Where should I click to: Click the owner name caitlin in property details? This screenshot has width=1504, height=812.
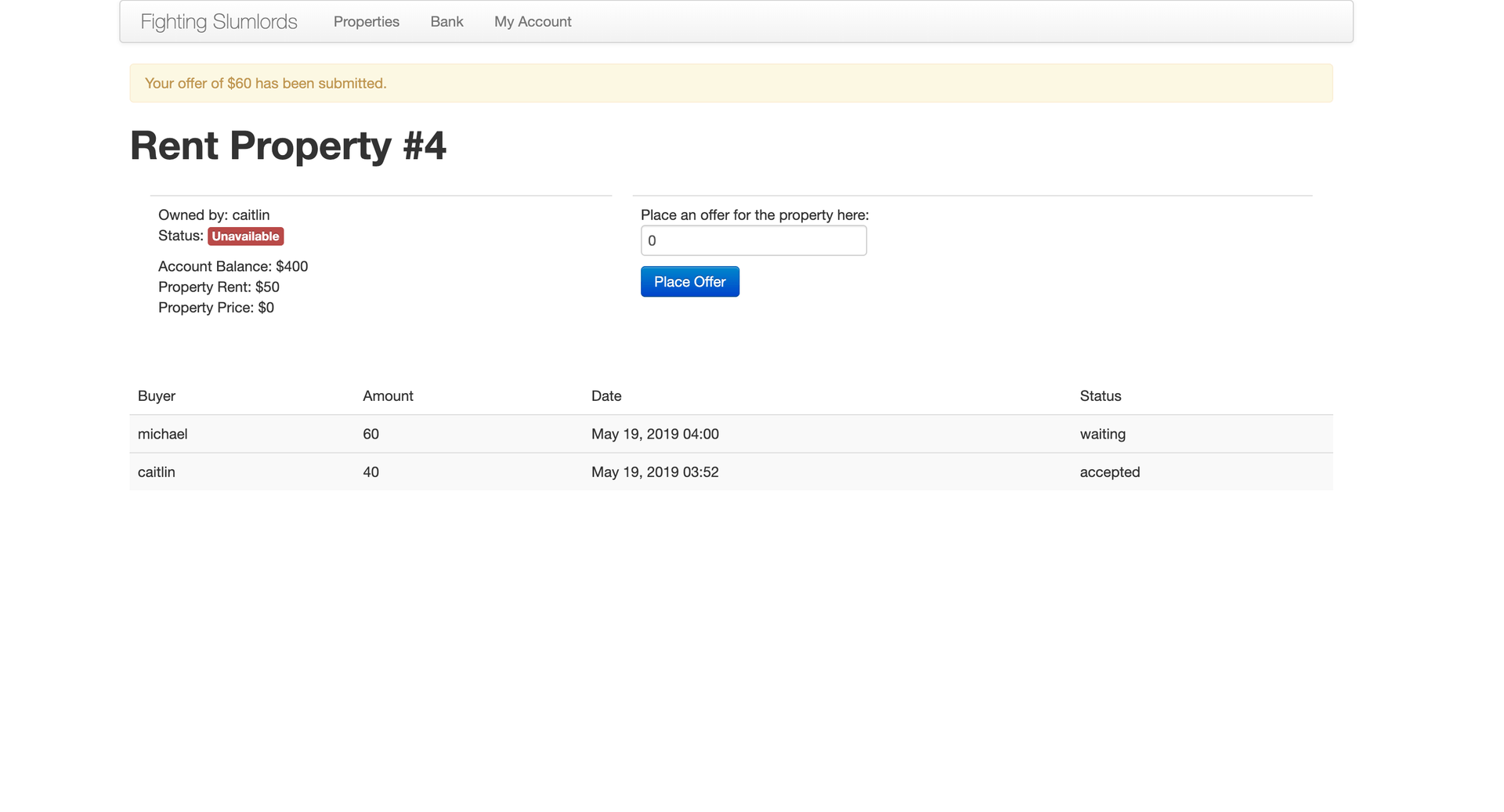click(251, 215)
